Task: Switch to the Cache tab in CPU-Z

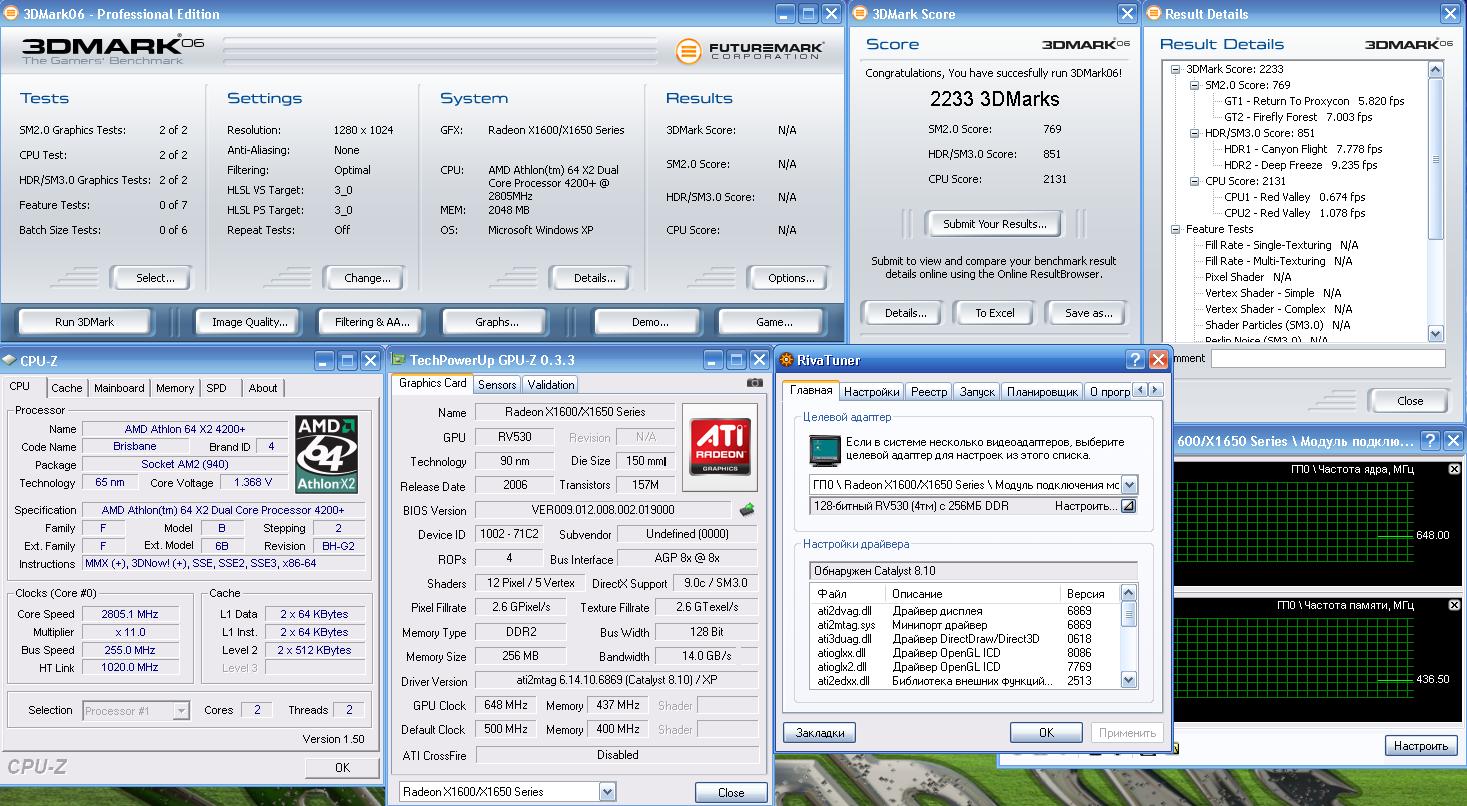Action: 67,388
